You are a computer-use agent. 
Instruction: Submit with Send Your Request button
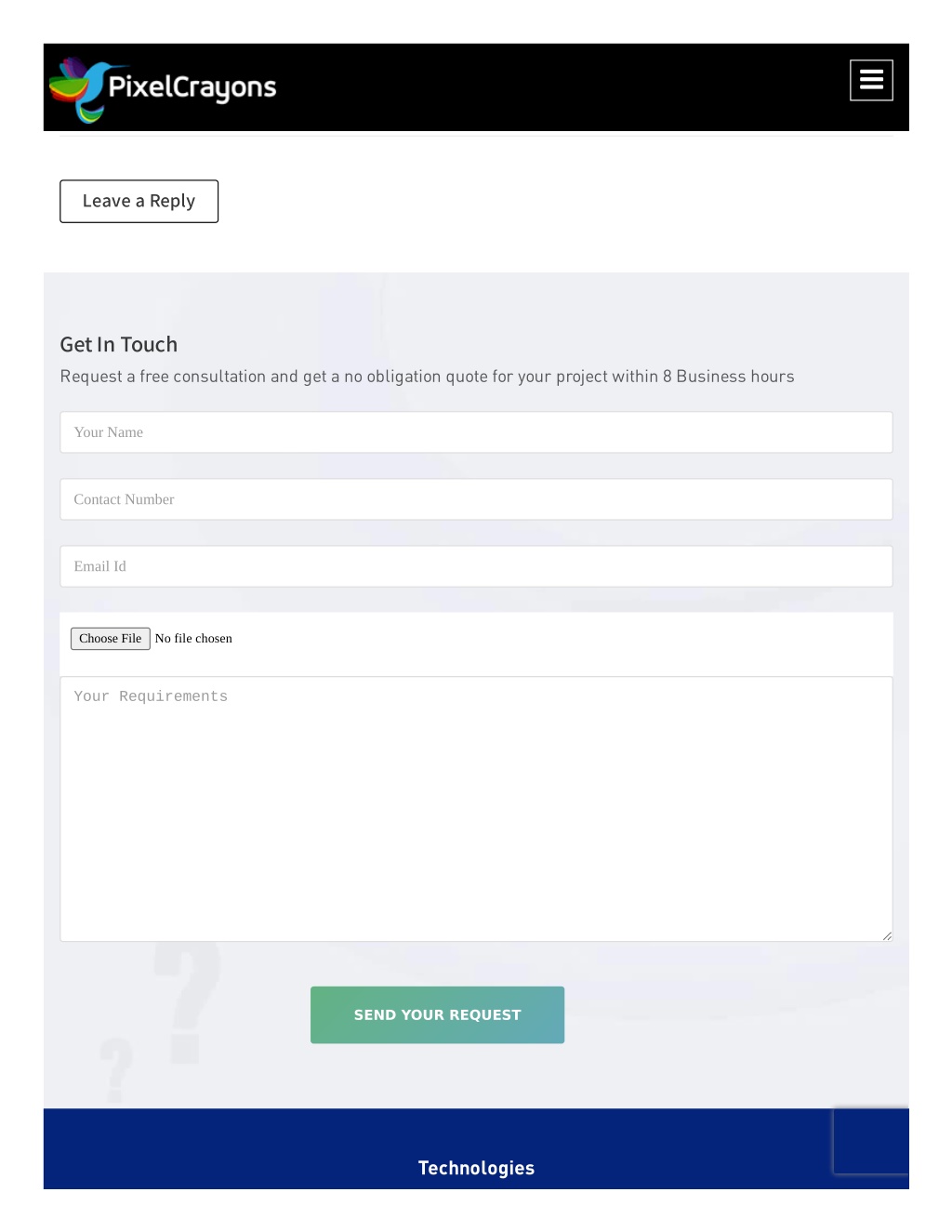(x=437, y=1014)
